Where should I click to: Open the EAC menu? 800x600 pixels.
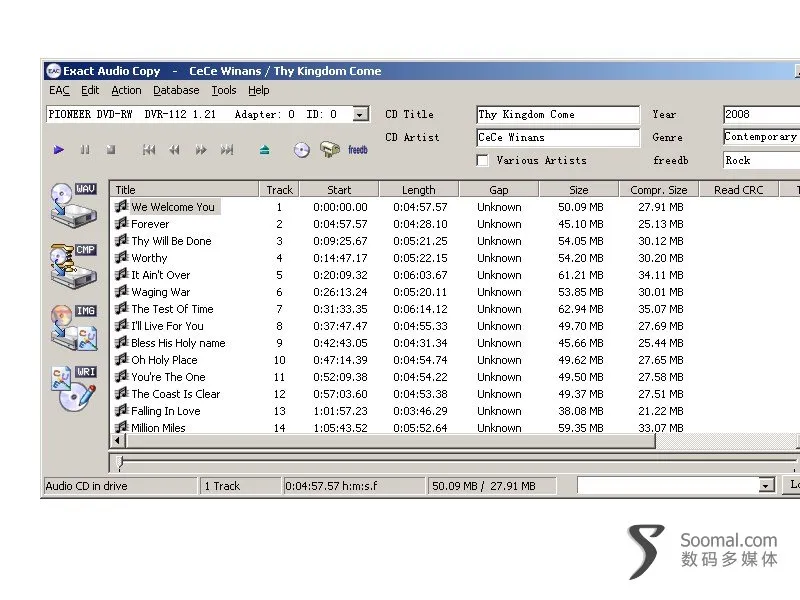point(59,90)
